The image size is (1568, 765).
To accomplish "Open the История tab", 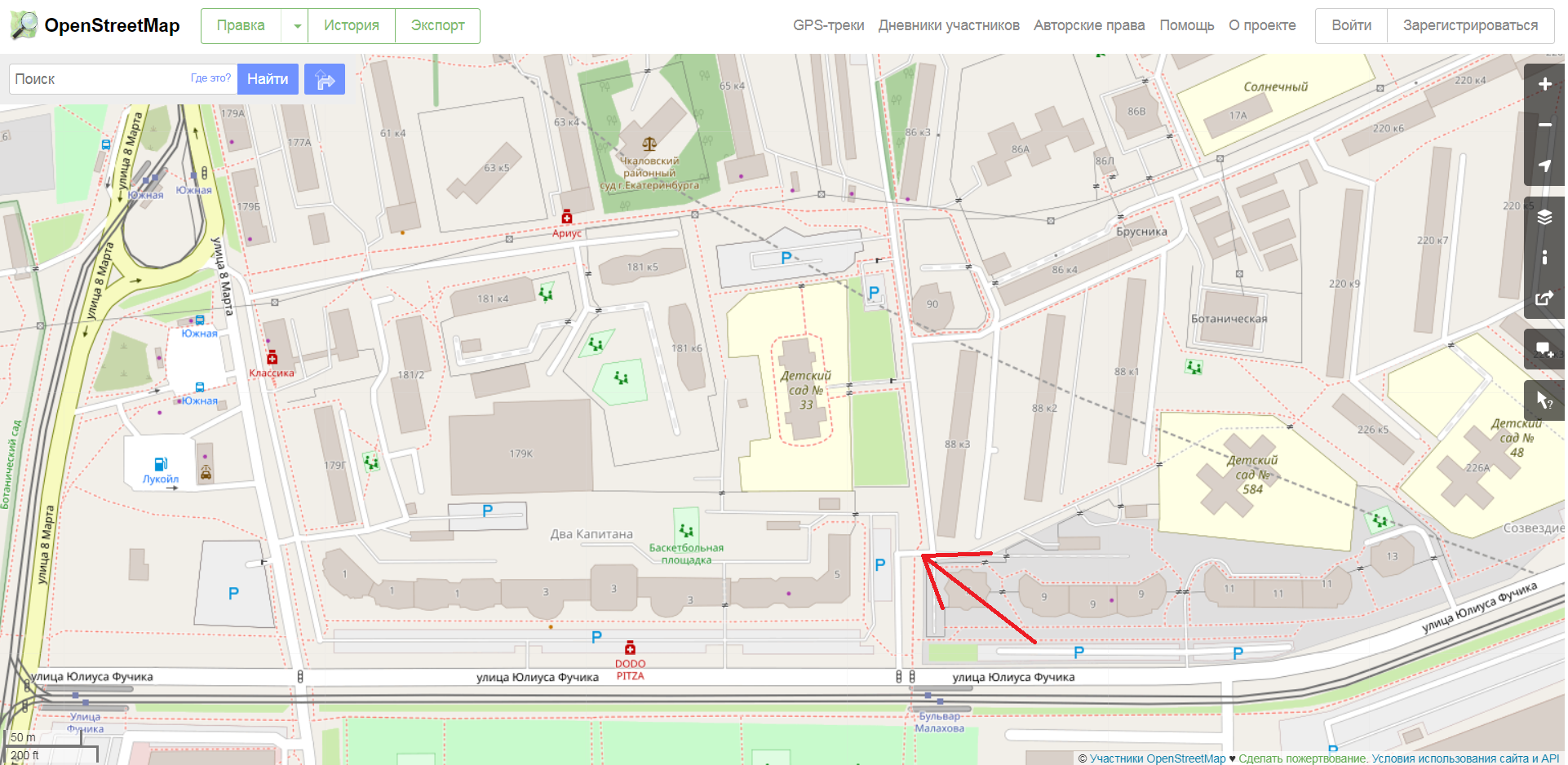I will (352, 26).
